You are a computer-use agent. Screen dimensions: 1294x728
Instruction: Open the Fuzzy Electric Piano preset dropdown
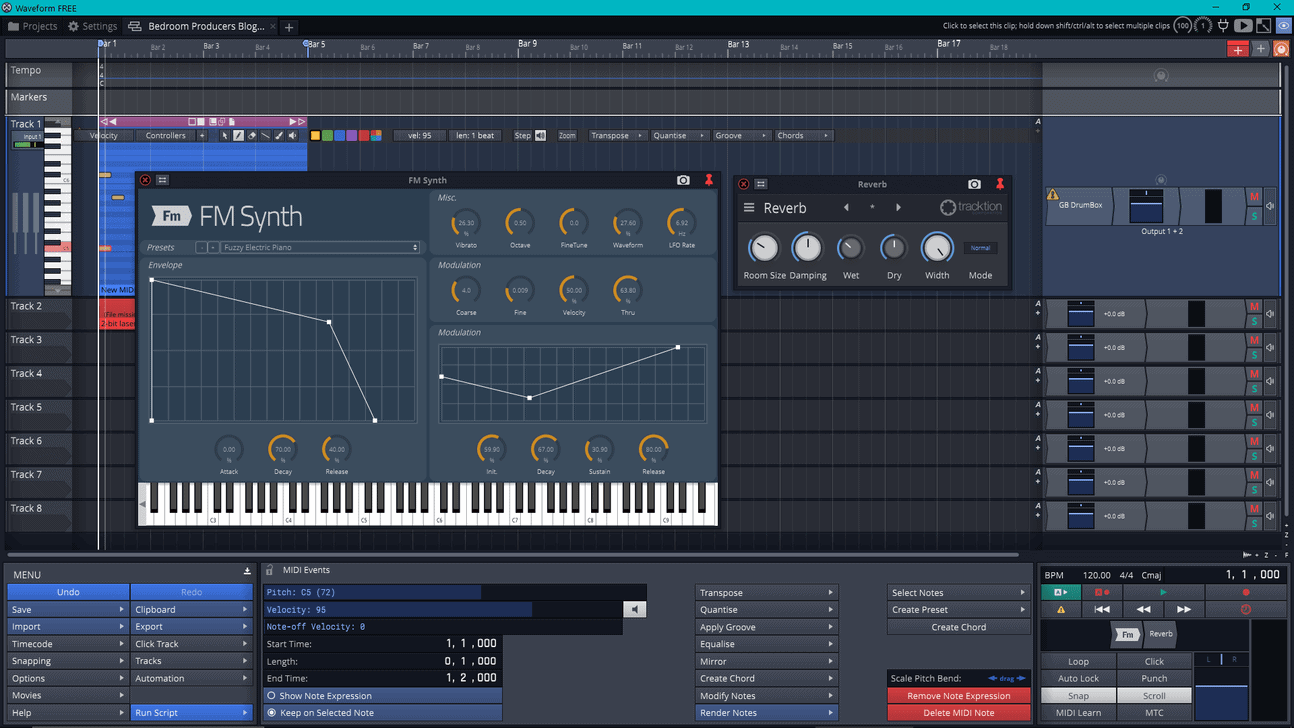(x=320, y=247)
